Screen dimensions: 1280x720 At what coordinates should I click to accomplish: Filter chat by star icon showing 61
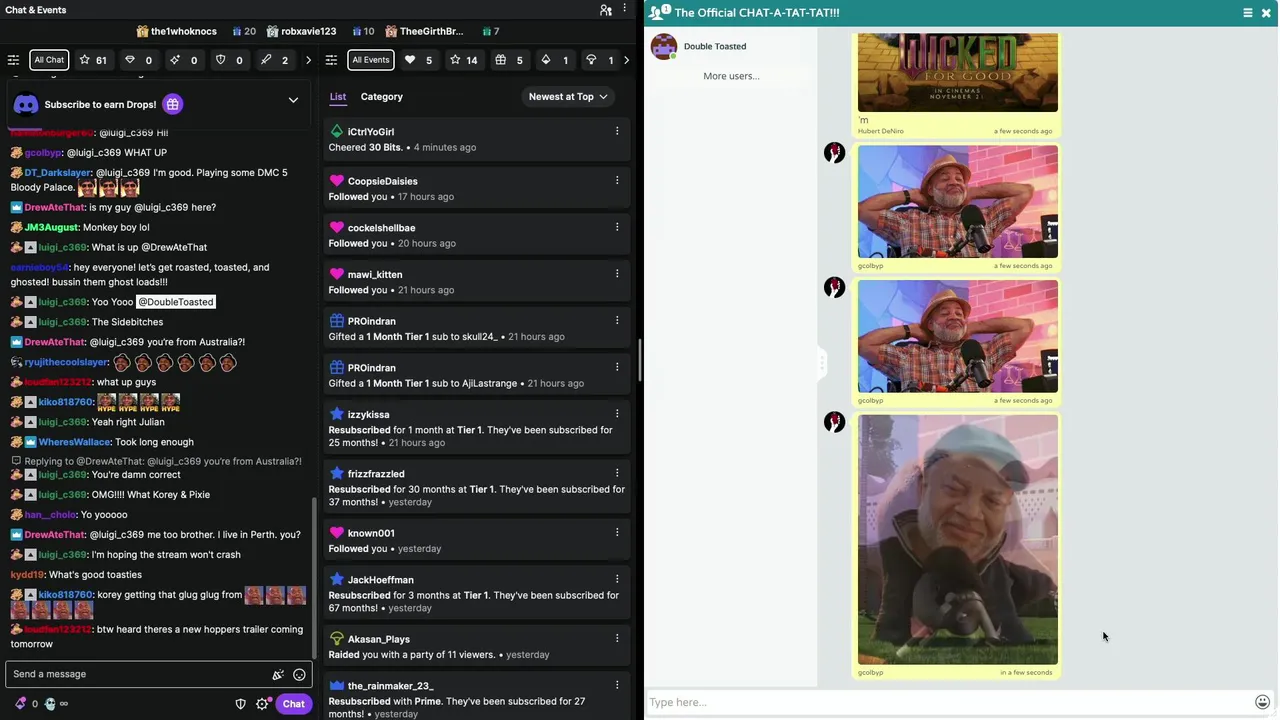click(x=93, y=60)
